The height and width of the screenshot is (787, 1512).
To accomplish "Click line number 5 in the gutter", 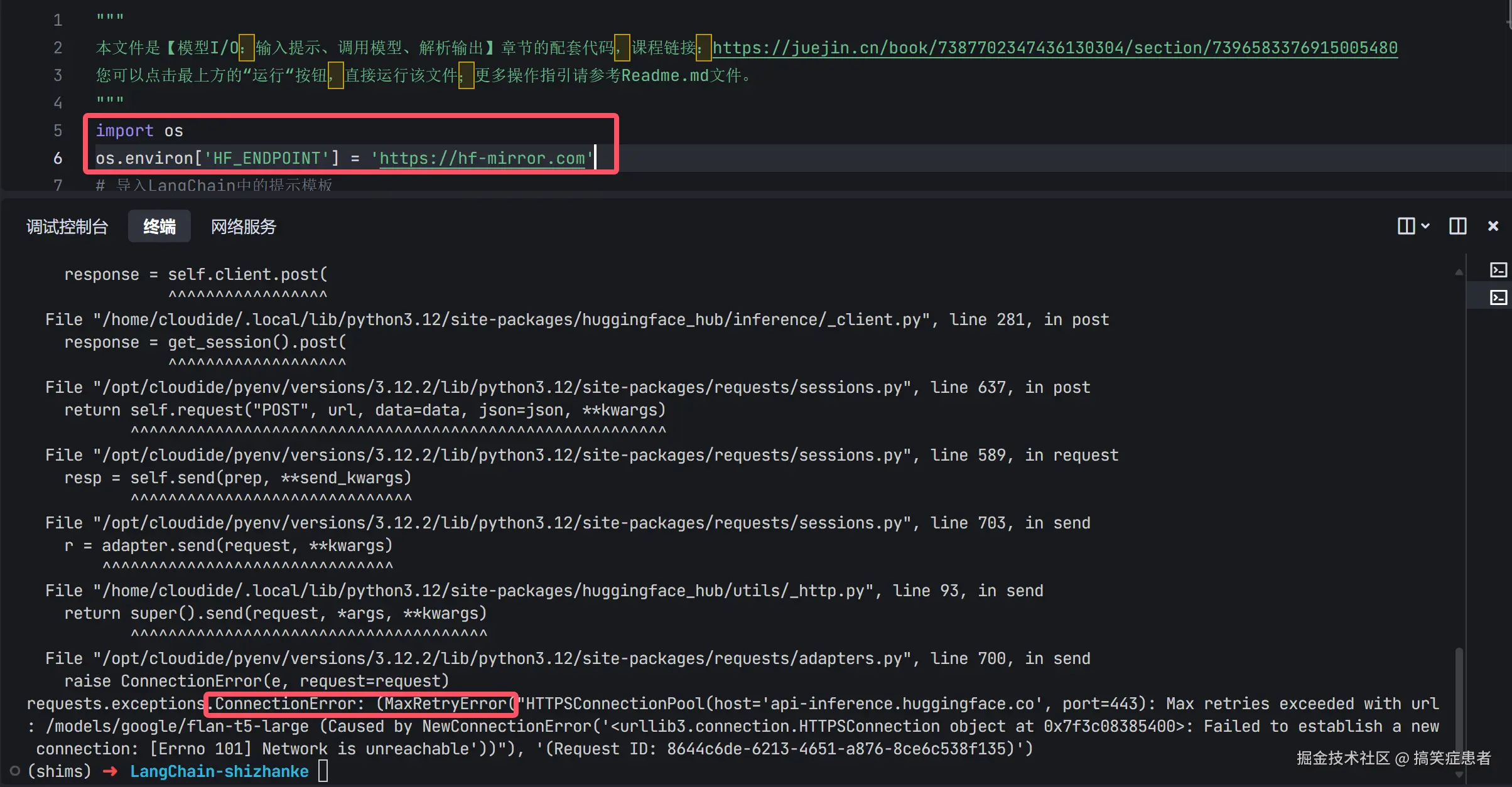I will pyautogui.click(x=58, y=131).
